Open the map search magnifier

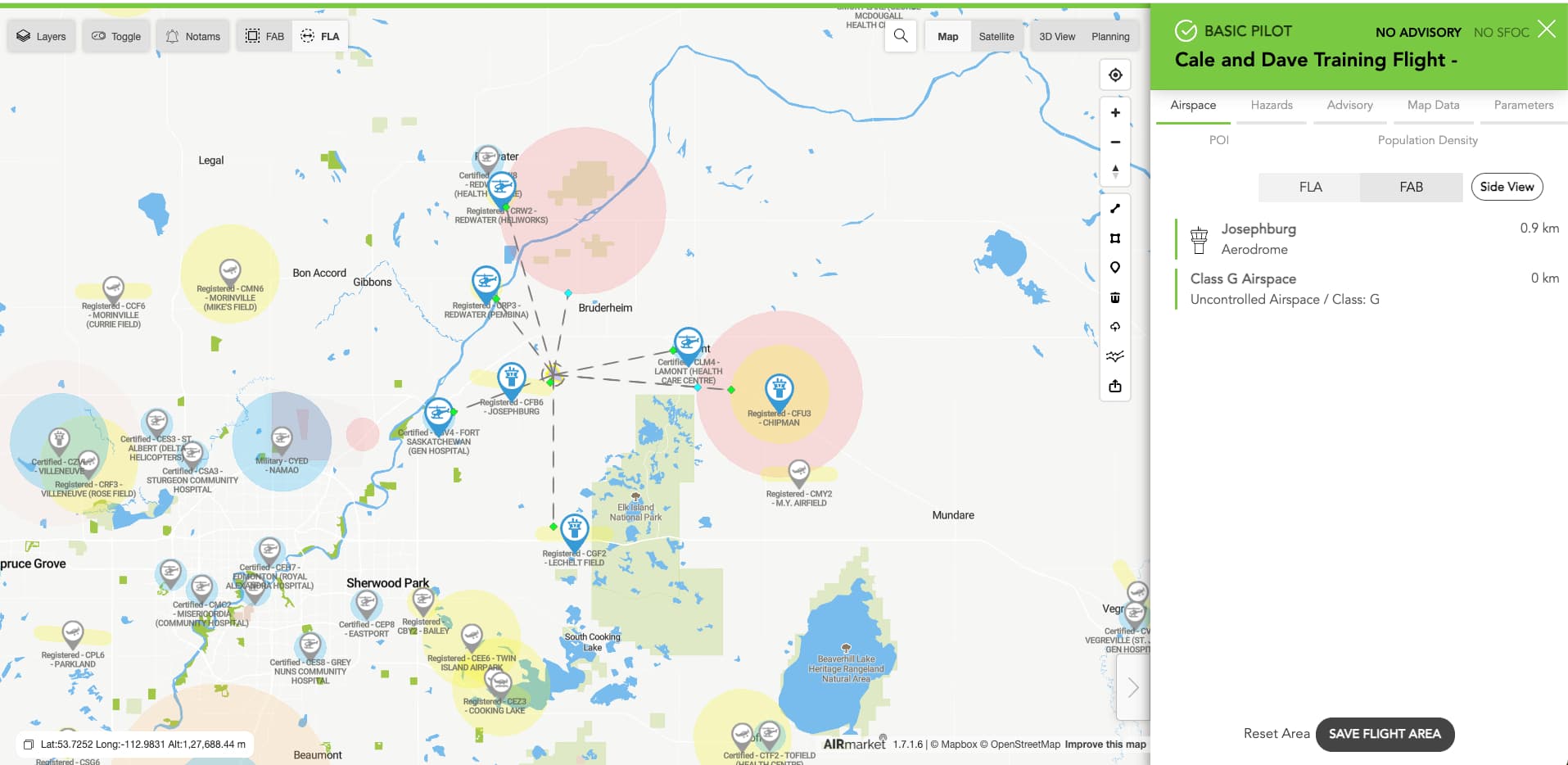click(x=901, y=36)
